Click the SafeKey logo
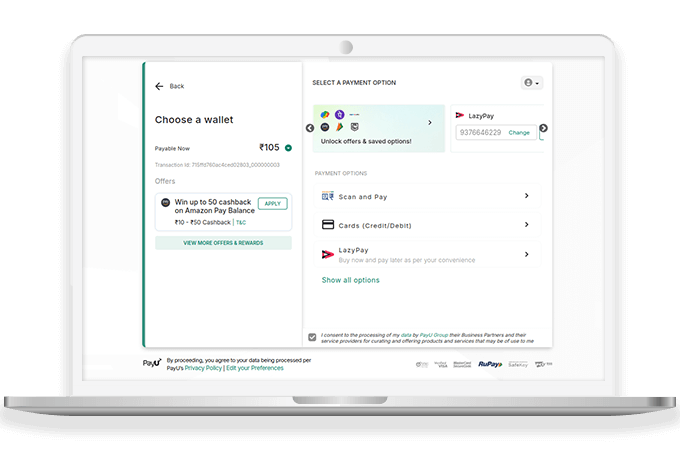Viewport: 680px width, 450px height. coord(518,364)
